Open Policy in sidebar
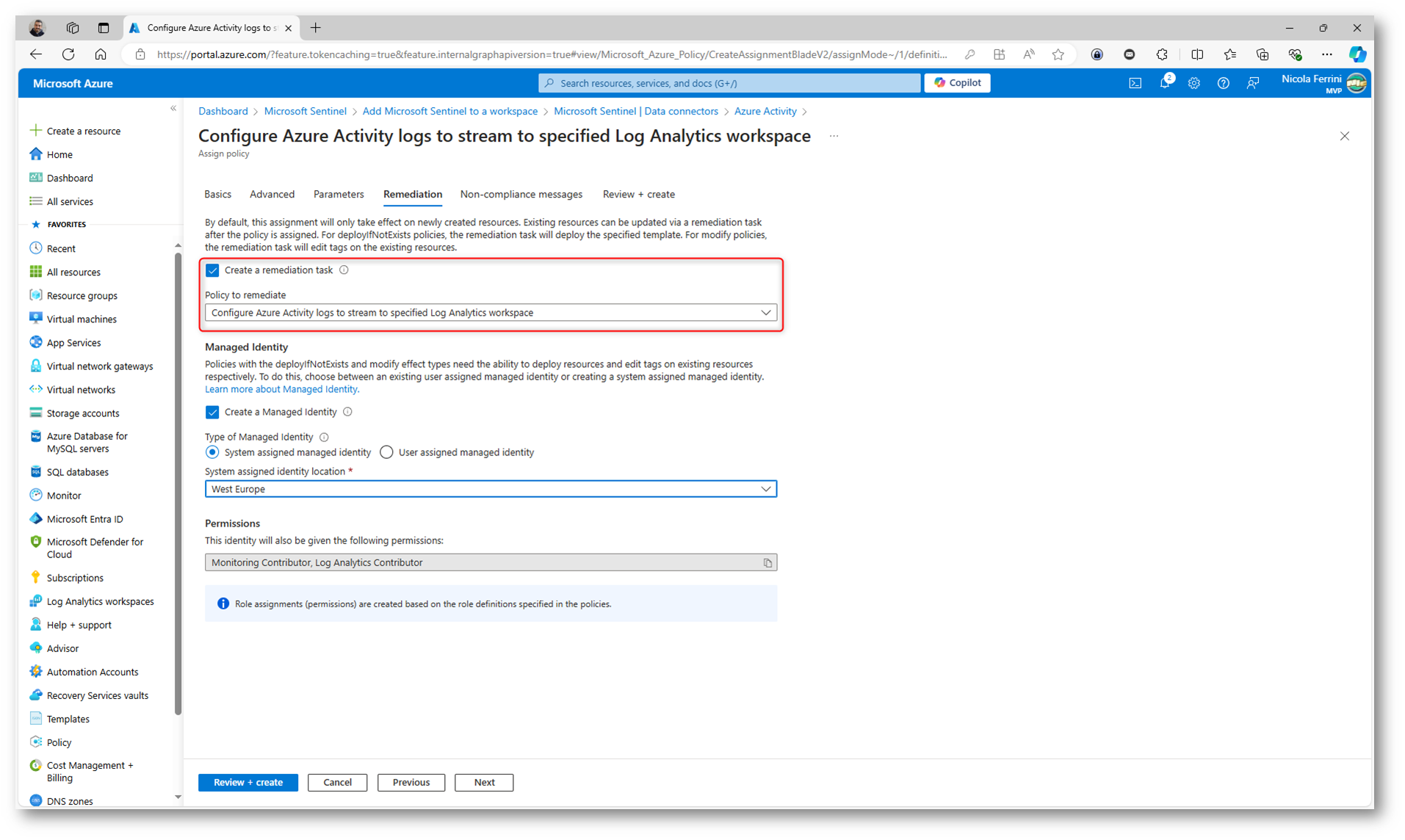The image size is (1405, 840). (x=59, y=742)
